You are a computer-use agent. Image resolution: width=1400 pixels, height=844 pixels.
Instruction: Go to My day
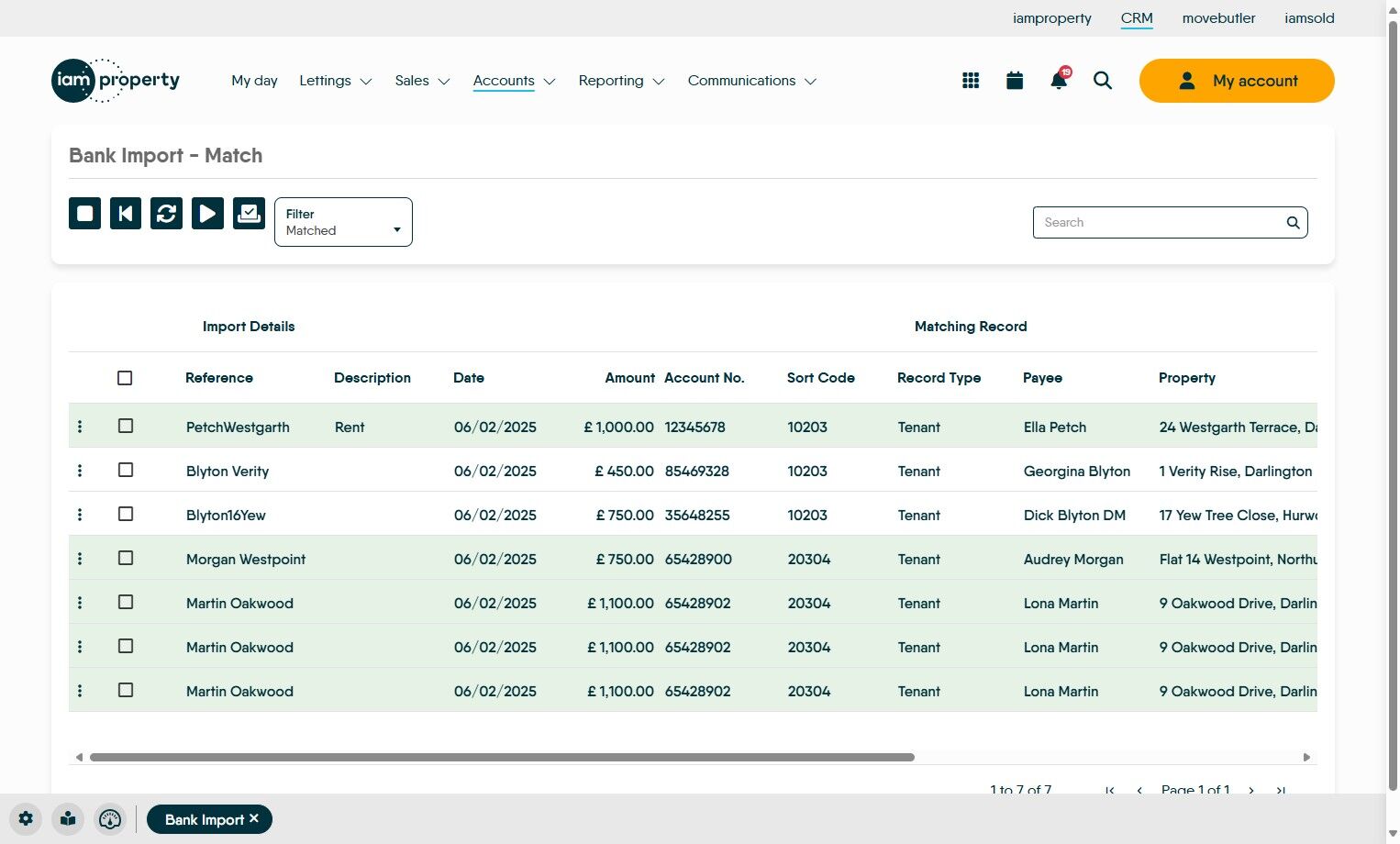(x=254, y=81)
